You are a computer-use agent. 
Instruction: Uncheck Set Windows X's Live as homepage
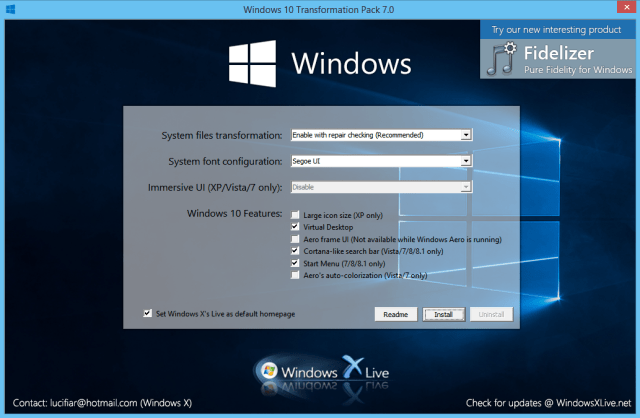point(148,313)
